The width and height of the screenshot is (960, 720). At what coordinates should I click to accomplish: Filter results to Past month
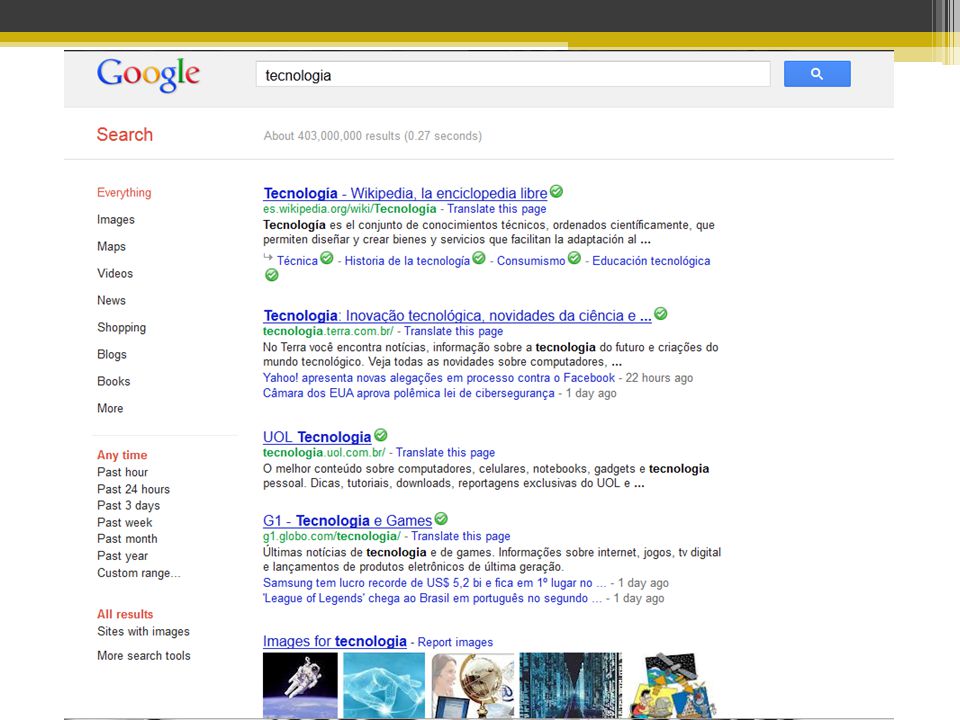pos(127,539)
